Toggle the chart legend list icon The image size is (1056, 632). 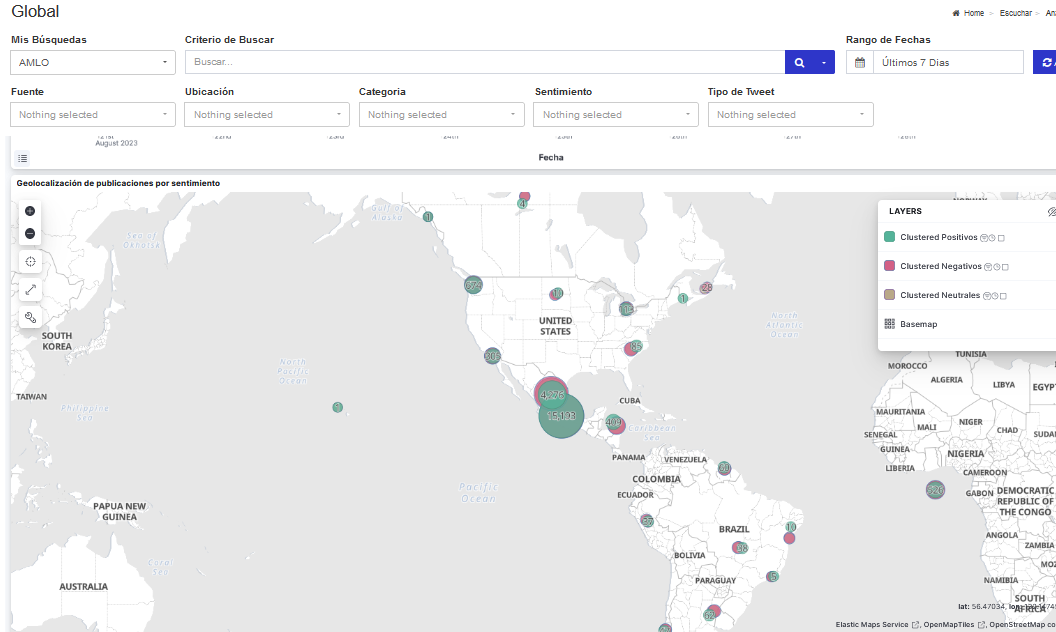[x=23, y=158]
